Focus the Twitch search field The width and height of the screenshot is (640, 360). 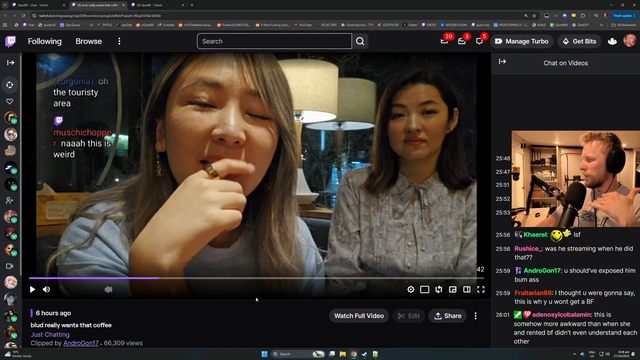tap(274, 41)
